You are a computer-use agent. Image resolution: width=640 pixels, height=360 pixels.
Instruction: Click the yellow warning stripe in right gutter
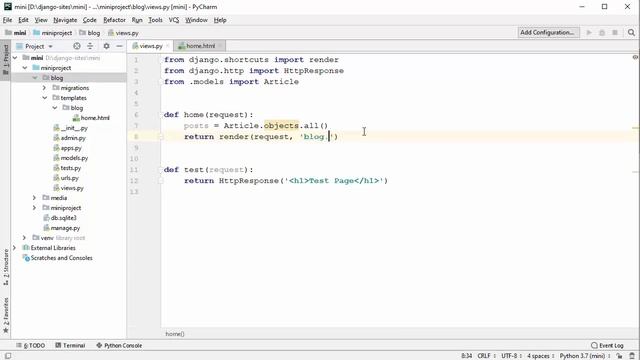click(636, 128)
